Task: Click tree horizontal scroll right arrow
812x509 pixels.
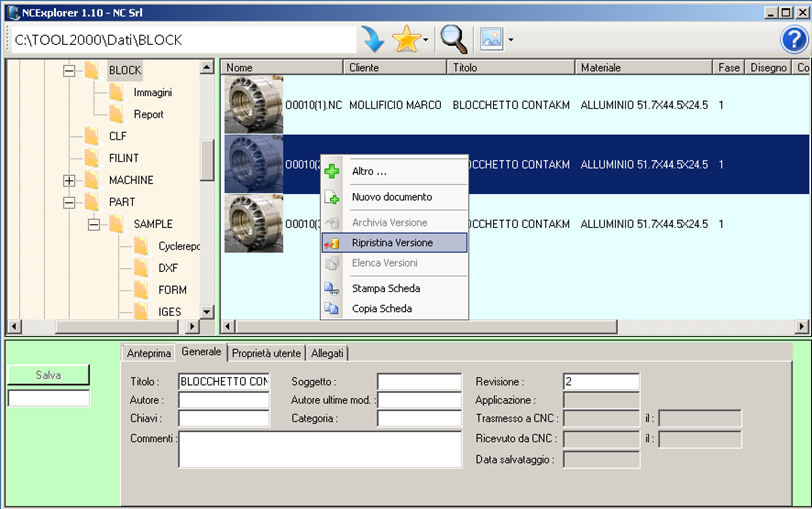Action: (192, 327)
